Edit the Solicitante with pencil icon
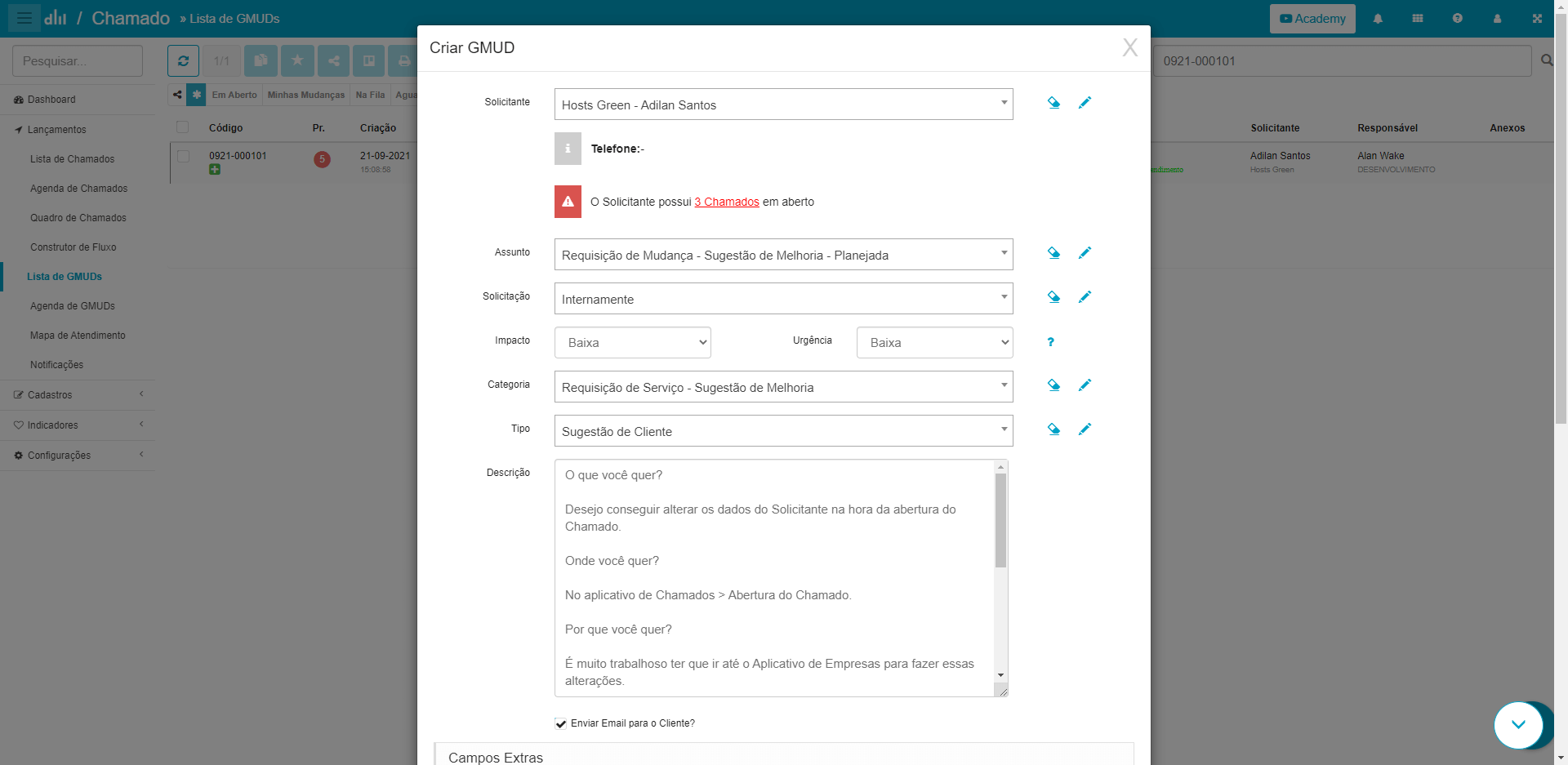Viewport: 1568px width, 765px height. tap(1085, 103)
